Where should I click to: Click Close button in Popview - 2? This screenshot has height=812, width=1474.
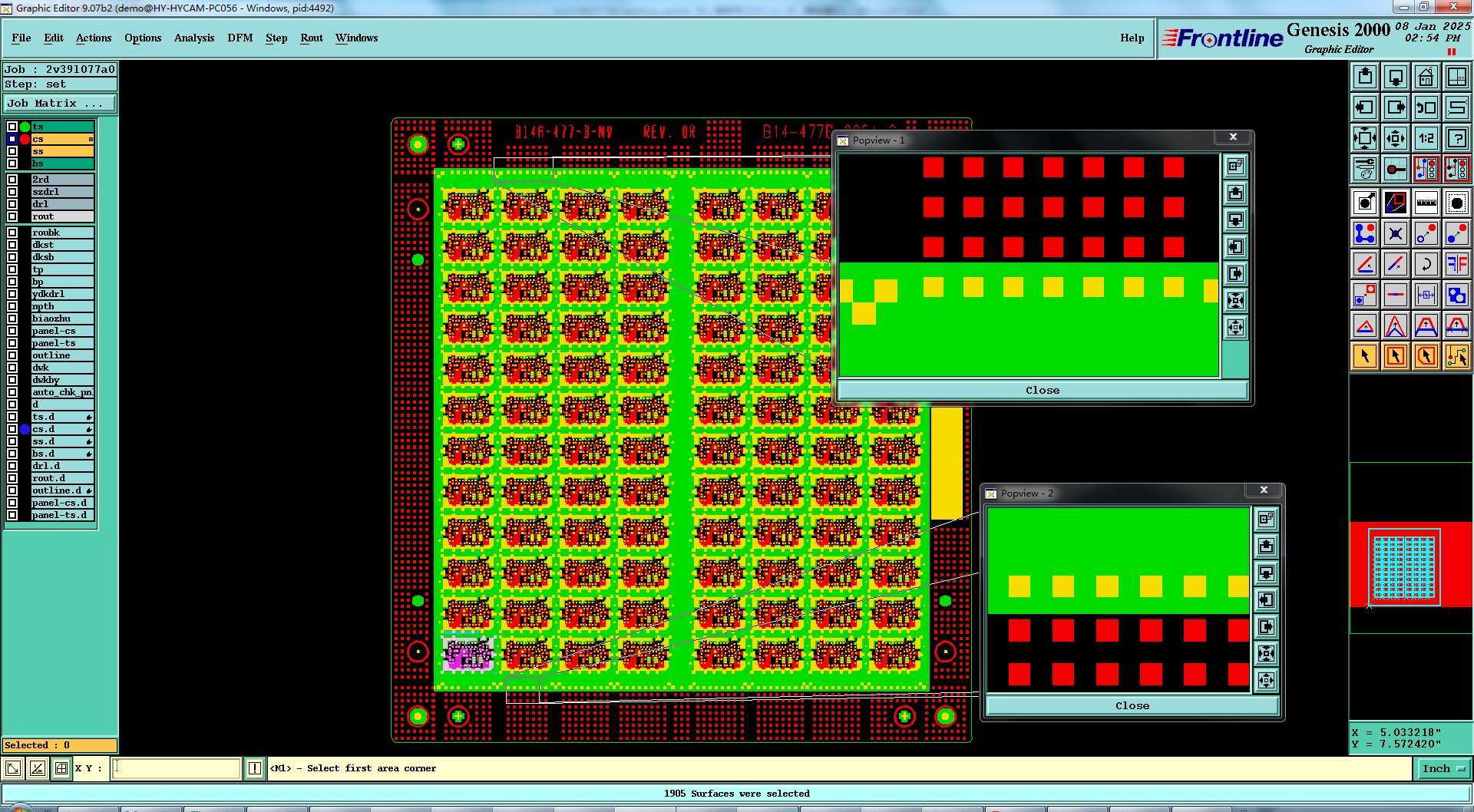1132,705
